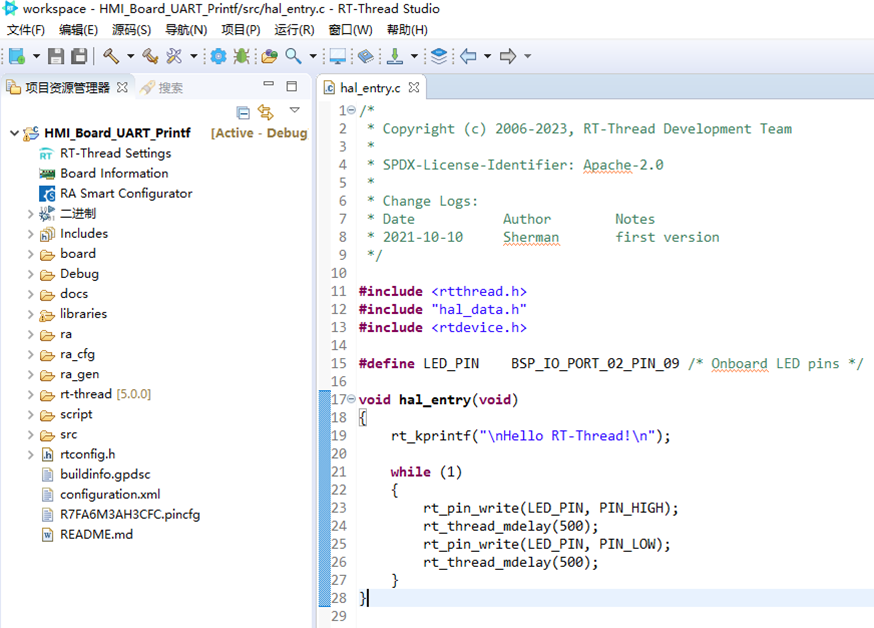Save the current file with the floppy icon
The height and width of the screenshot is (628, 874).
pos(56,56)
